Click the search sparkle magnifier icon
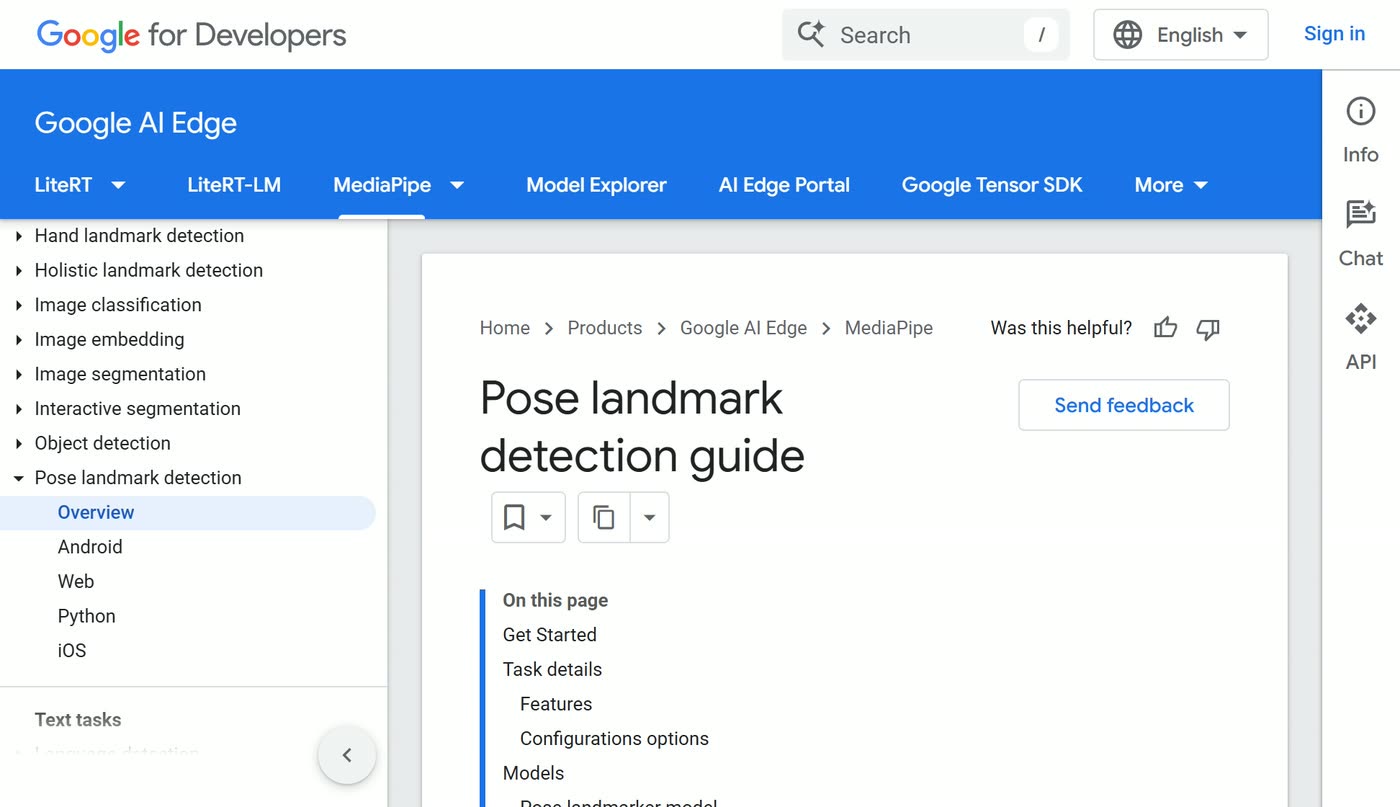This screenshot has width=1400, height=807. (811, 35)
